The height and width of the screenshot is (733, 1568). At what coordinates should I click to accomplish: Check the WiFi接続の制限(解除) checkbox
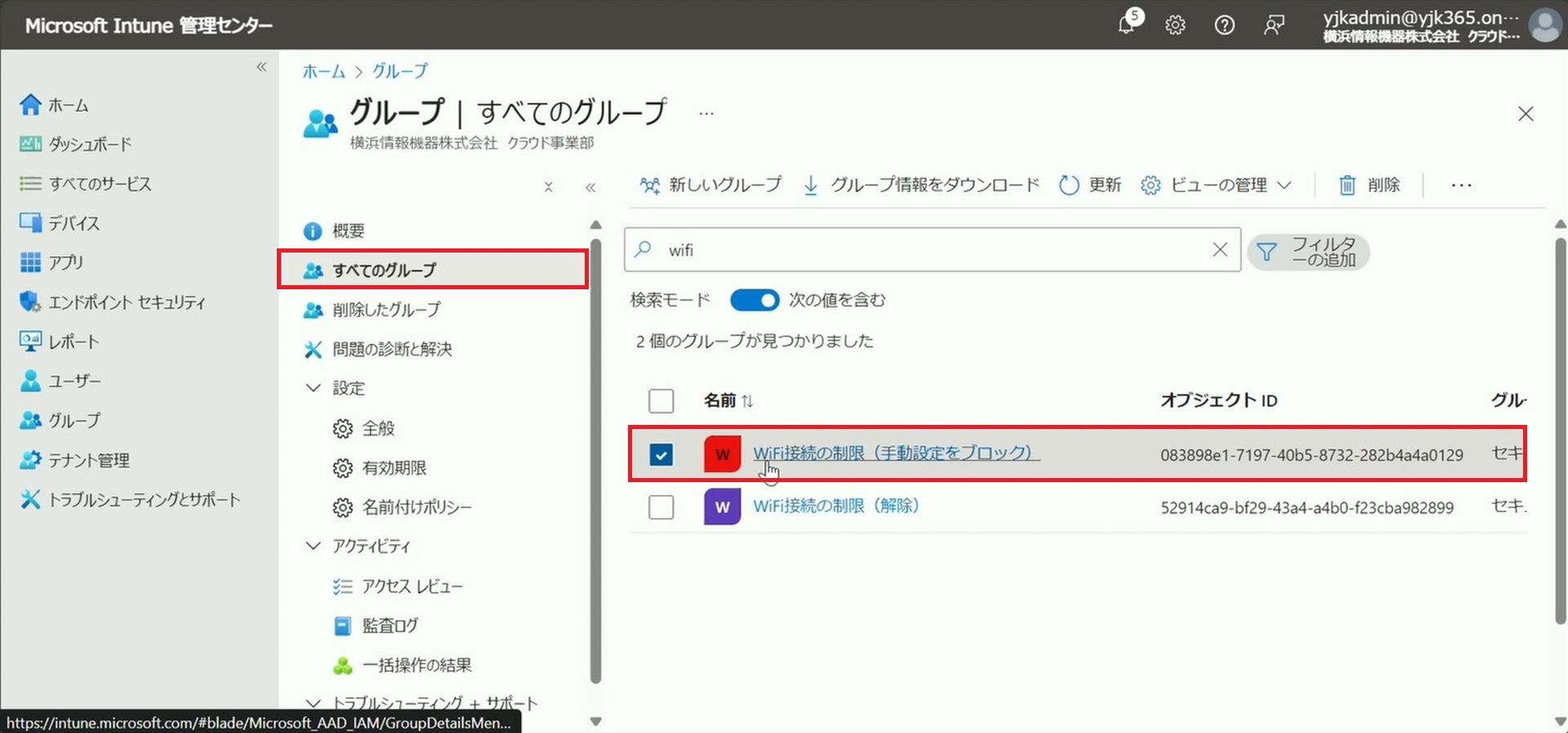pos(661,507)
